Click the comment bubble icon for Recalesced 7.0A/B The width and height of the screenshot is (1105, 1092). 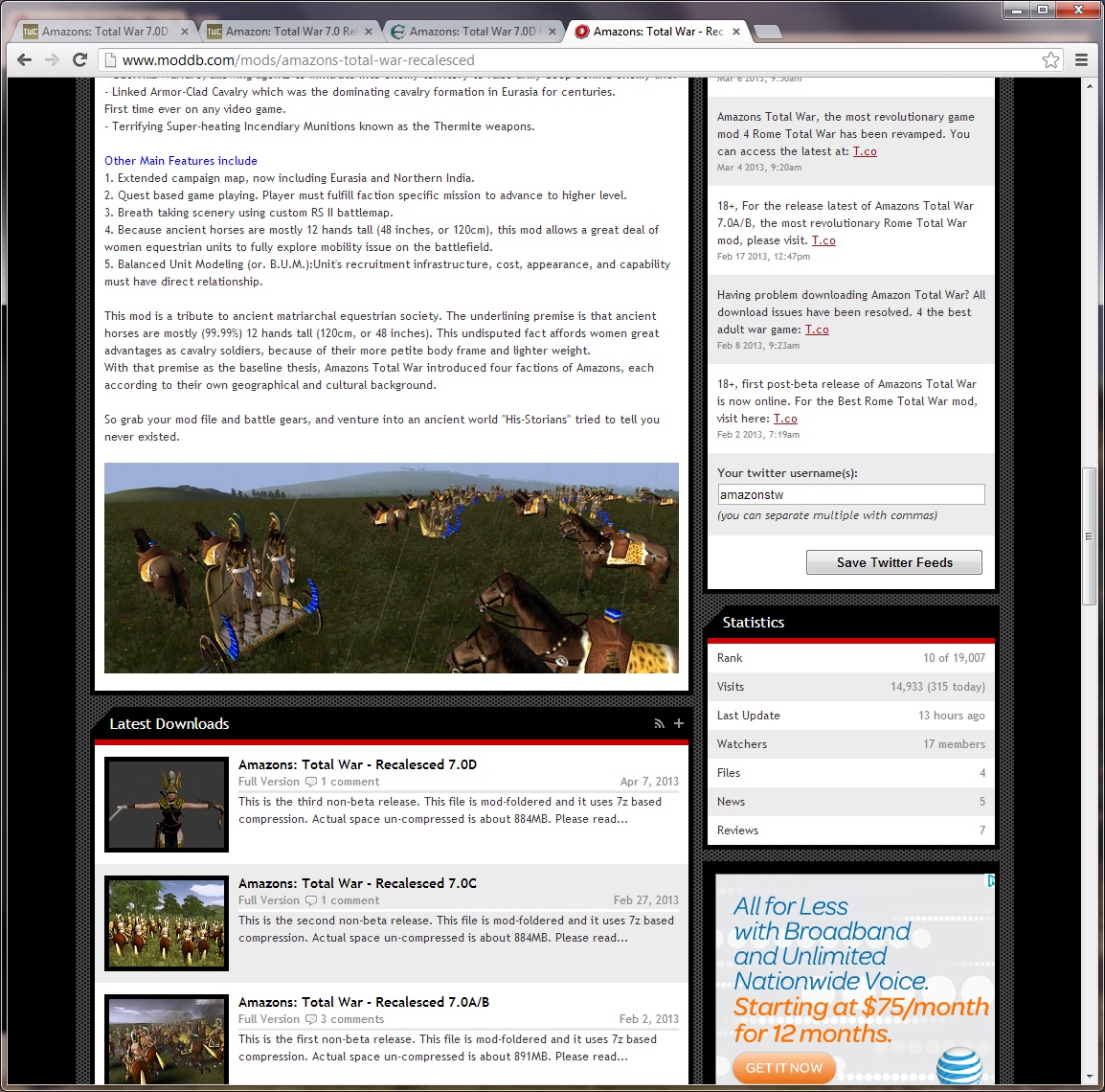coord(311,1019)
